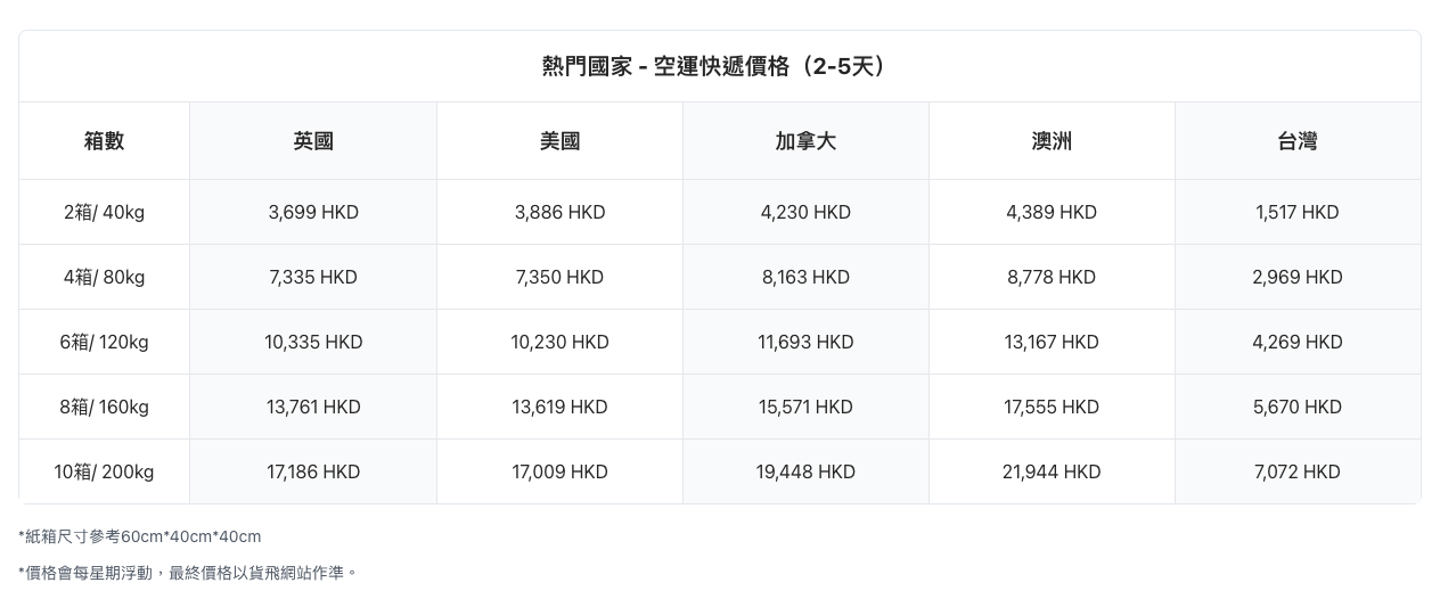
Task: Click the 英國 column header
Action: 313,141
